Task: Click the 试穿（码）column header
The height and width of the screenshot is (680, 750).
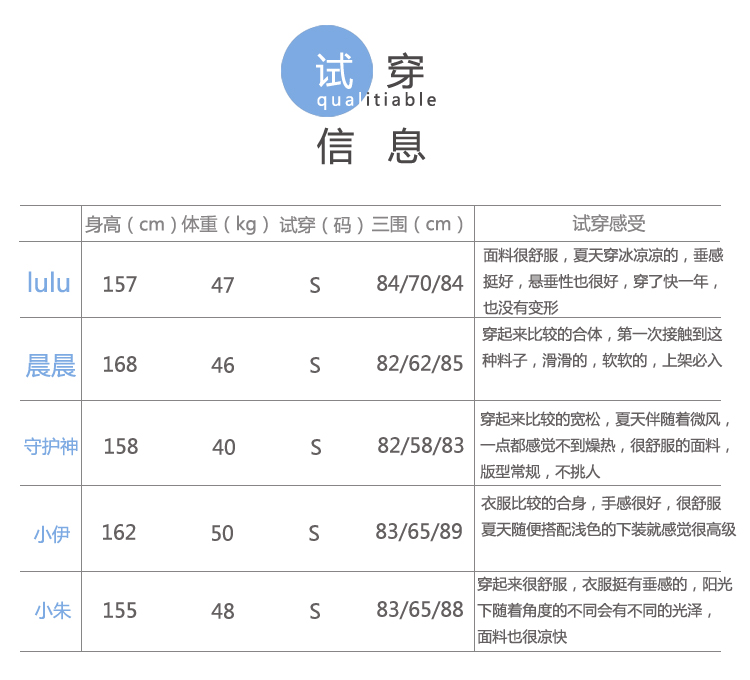Action: coord(322,224)
